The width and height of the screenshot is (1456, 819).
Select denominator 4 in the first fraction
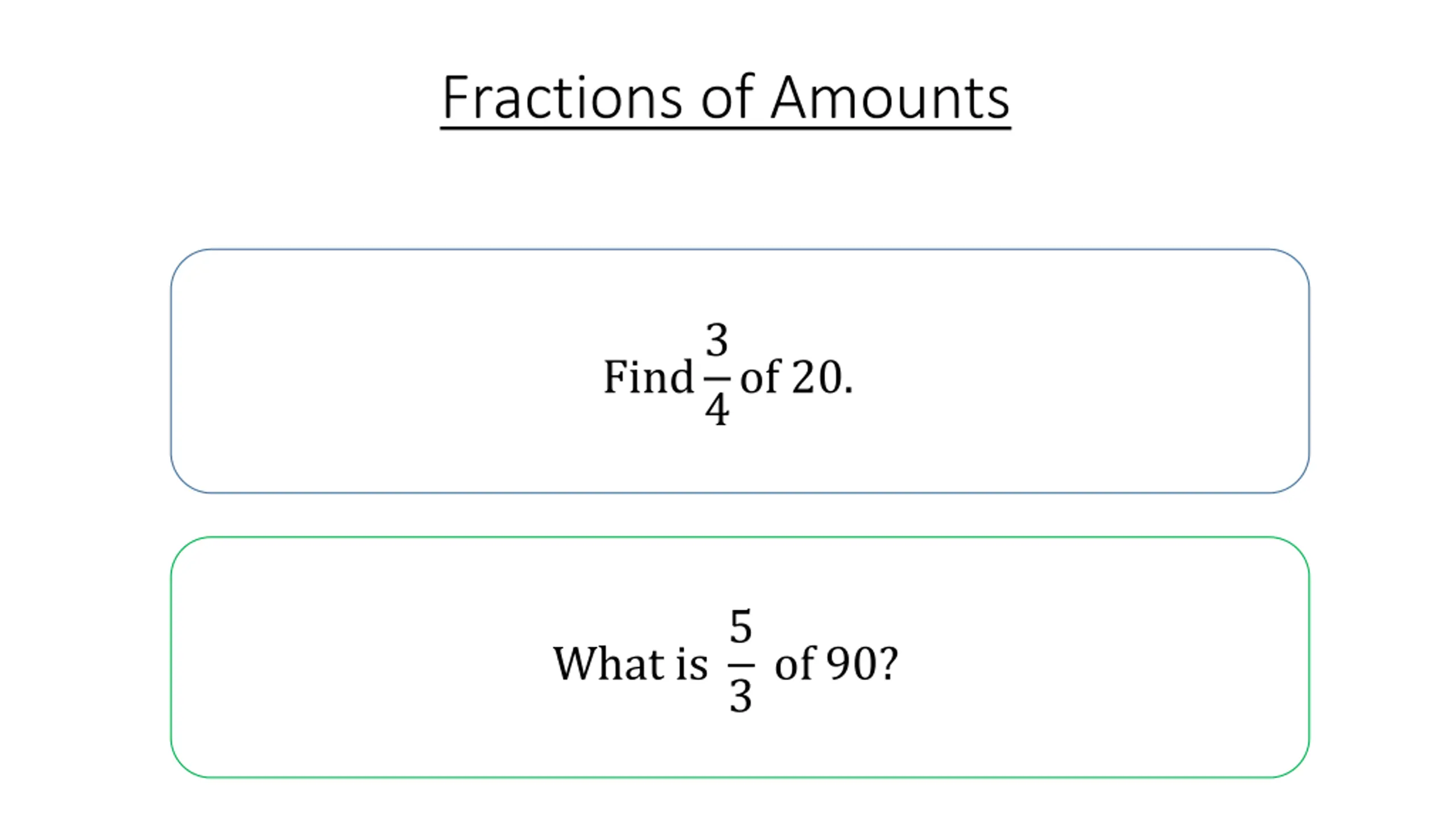tap(717, 409)
